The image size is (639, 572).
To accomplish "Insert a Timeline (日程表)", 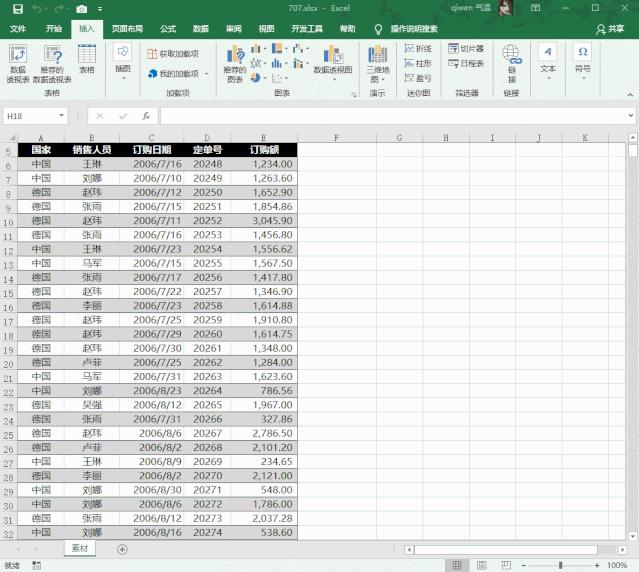I will coord(466,63).
